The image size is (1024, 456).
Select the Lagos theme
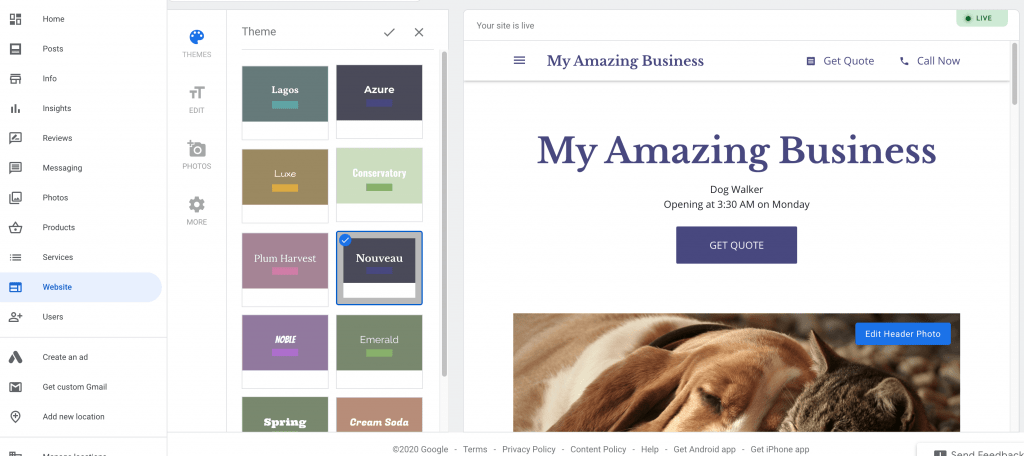285,94
